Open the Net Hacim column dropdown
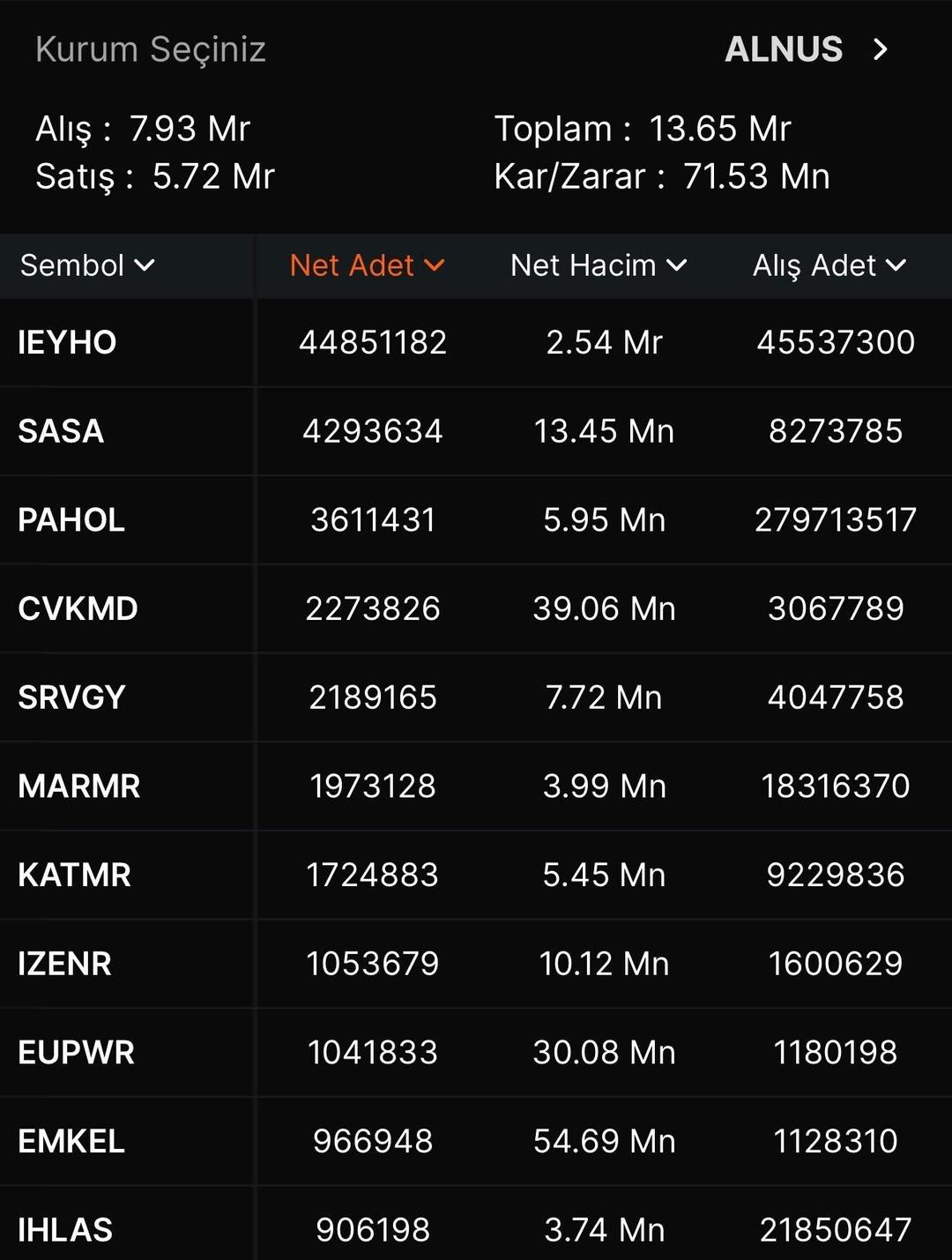This screenshot has height=1260, width=952. coord(676,265)
